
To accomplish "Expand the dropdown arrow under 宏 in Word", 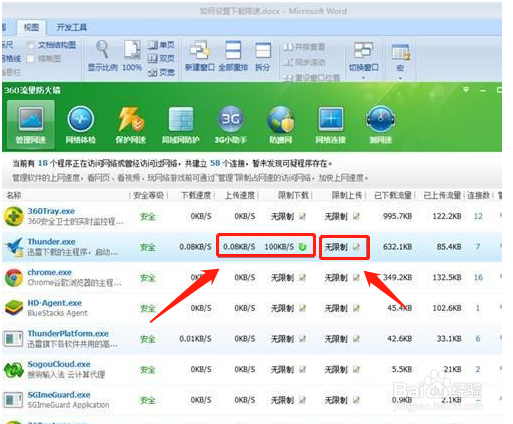I will pos(400,79).
